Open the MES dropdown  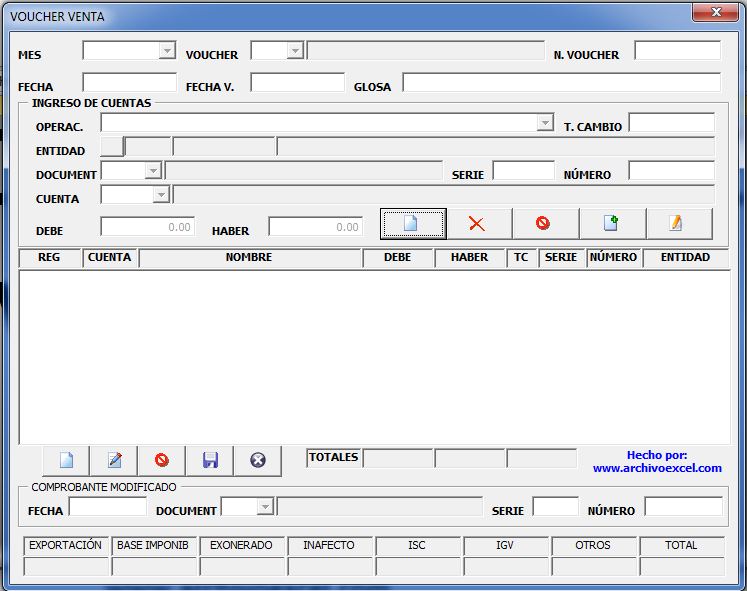[x=167, y=50]
